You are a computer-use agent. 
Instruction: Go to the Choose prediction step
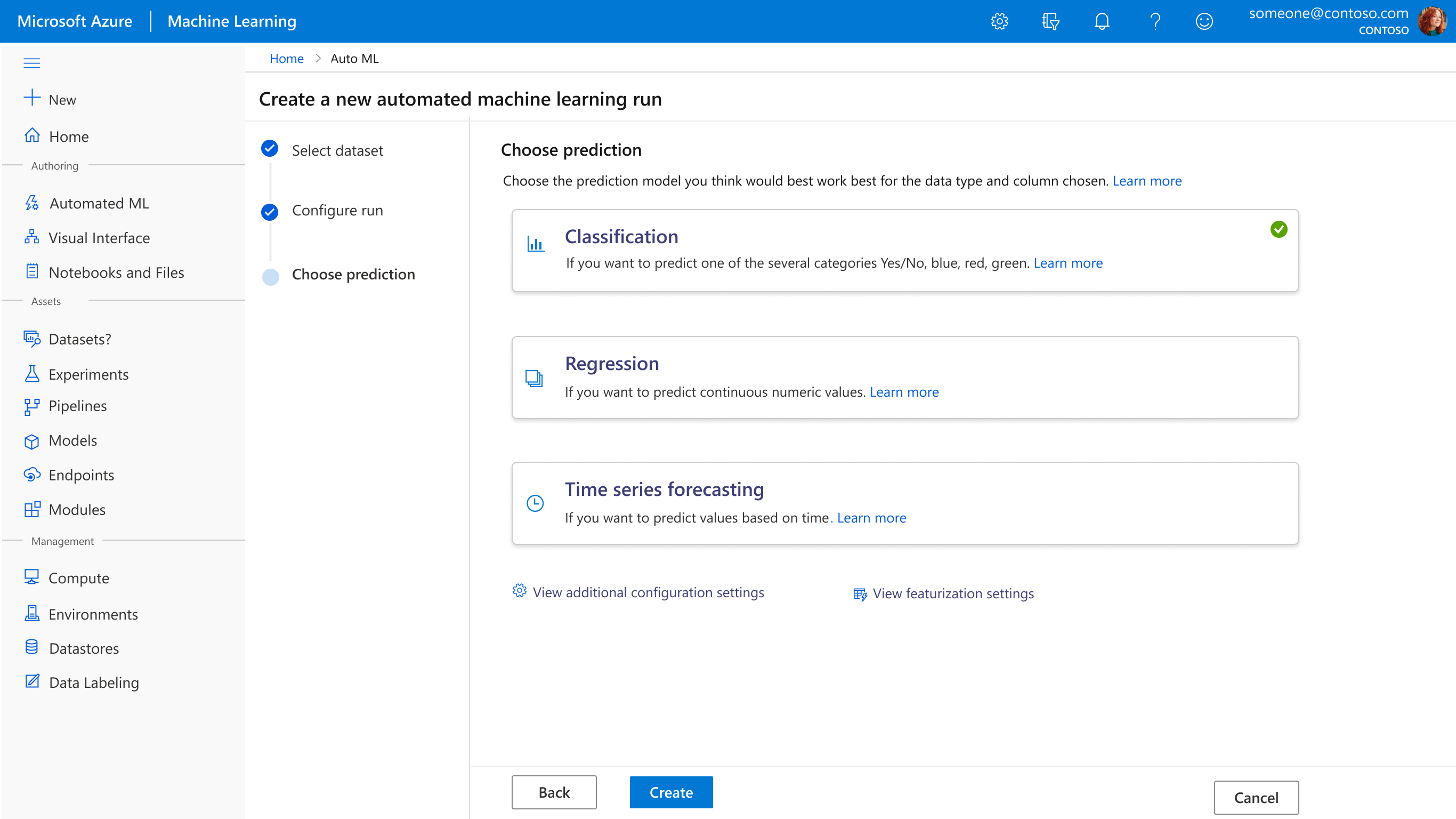tap(353, 274)
